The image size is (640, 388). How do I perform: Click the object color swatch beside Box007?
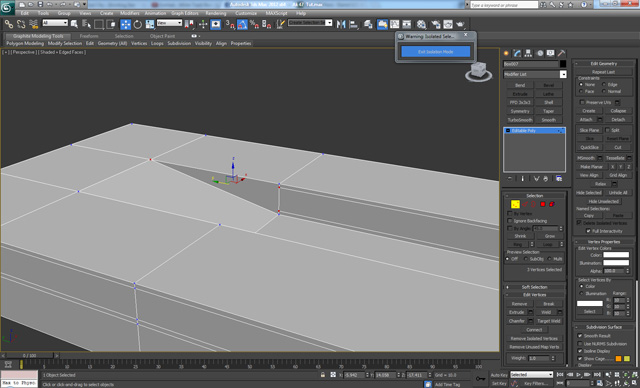[x=563, y=64]
